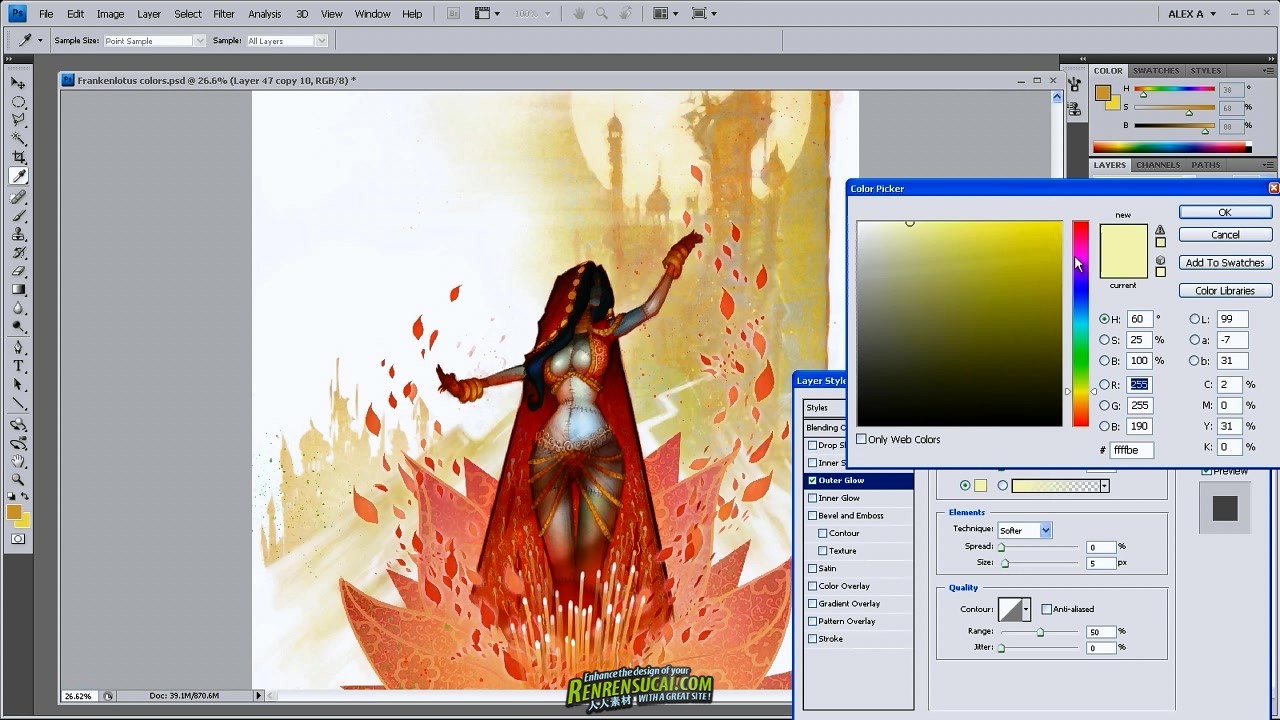Uncheck the Outer Glow style checkbox

(x=812, y=480)
